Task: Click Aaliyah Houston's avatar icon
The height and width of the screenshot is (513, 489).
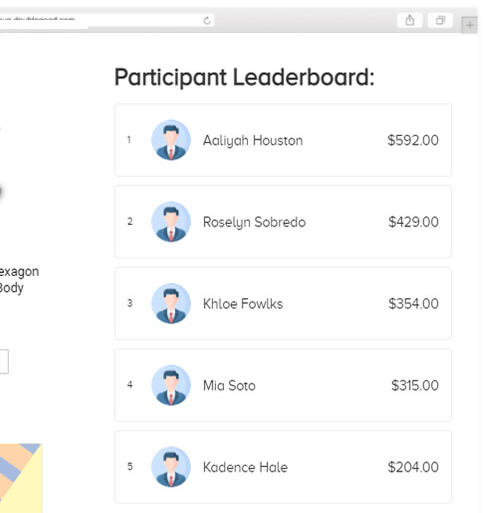Action: (171, 140)
